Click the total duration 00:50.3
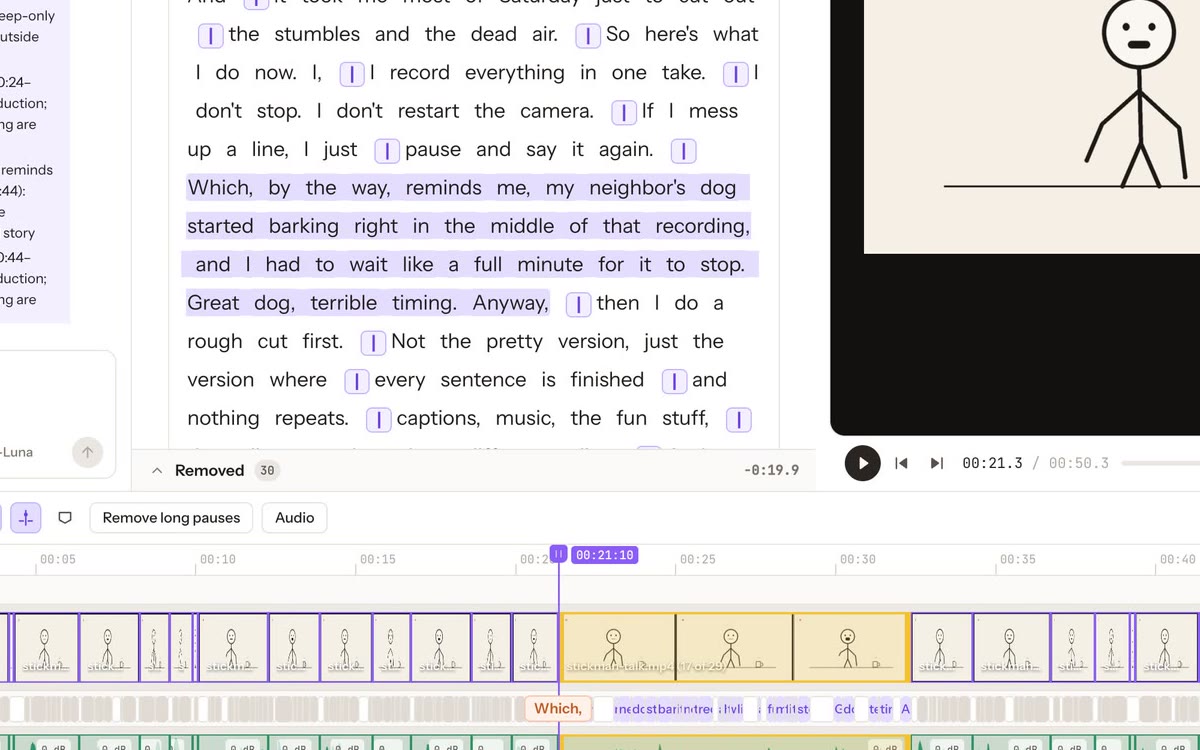Screen dimensions: 1200x750 [1078, 463]
